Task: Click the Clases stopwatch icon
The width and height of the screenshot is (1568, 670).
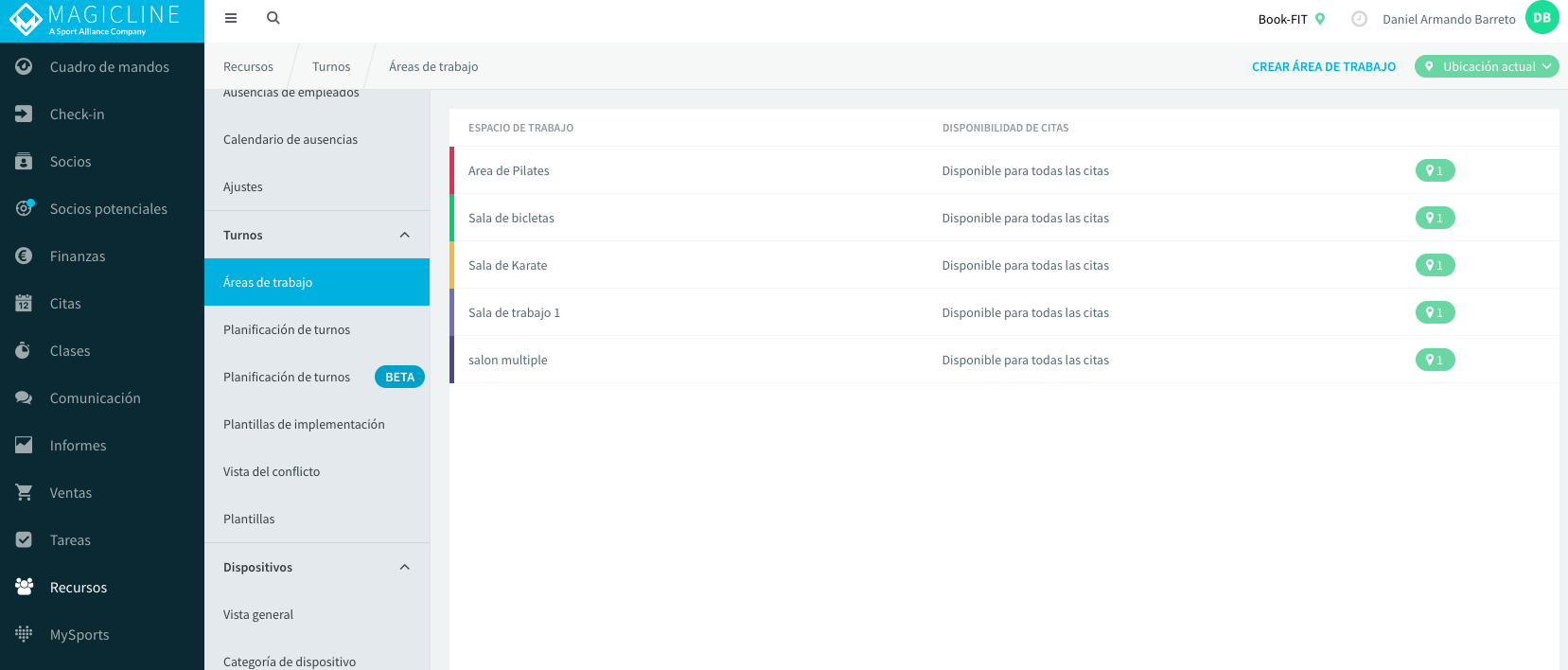Action: pyautogui.click(x=24, y=350)
